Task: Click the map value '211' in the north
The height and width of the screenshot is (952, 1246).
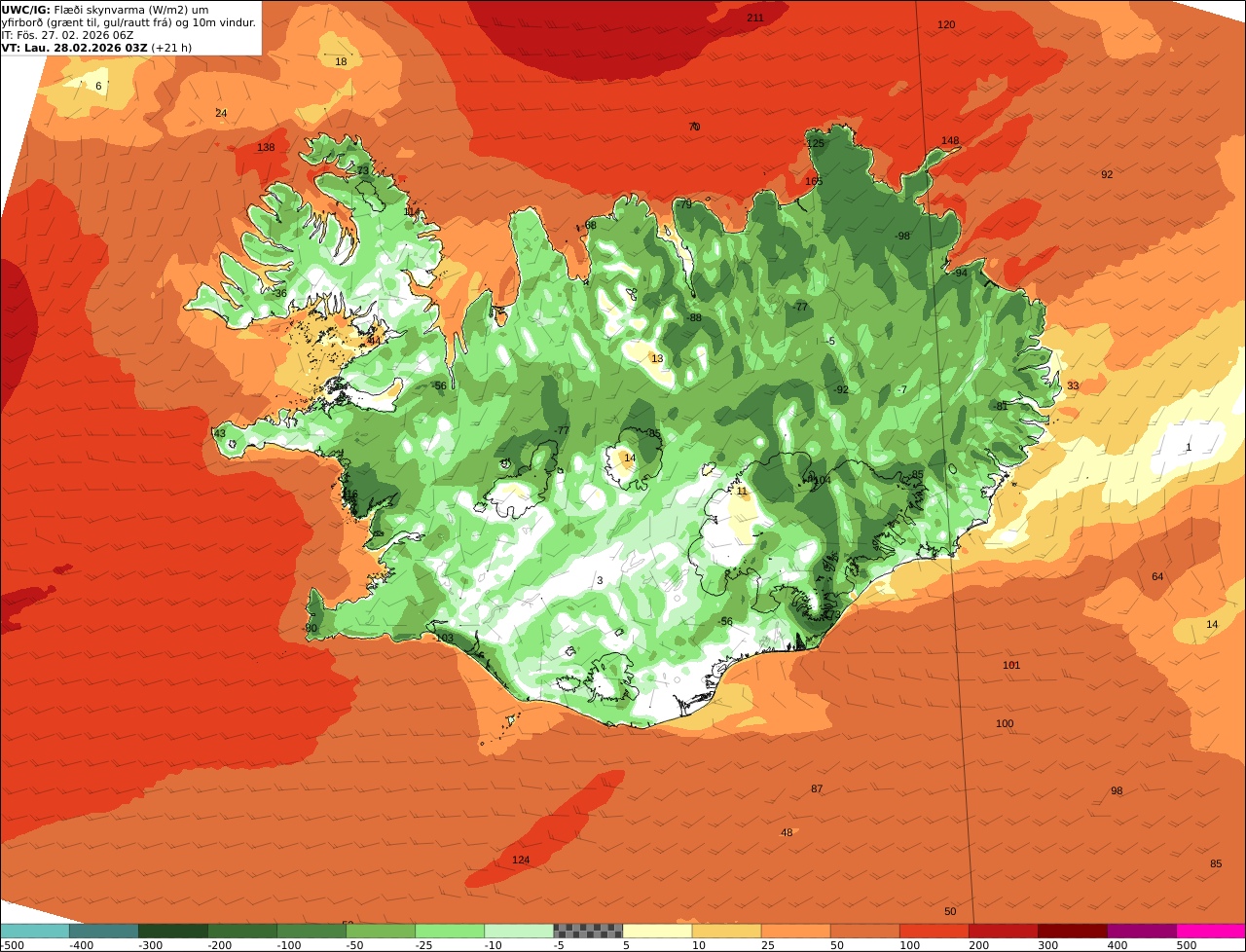Action: click(x=755, y=18)
